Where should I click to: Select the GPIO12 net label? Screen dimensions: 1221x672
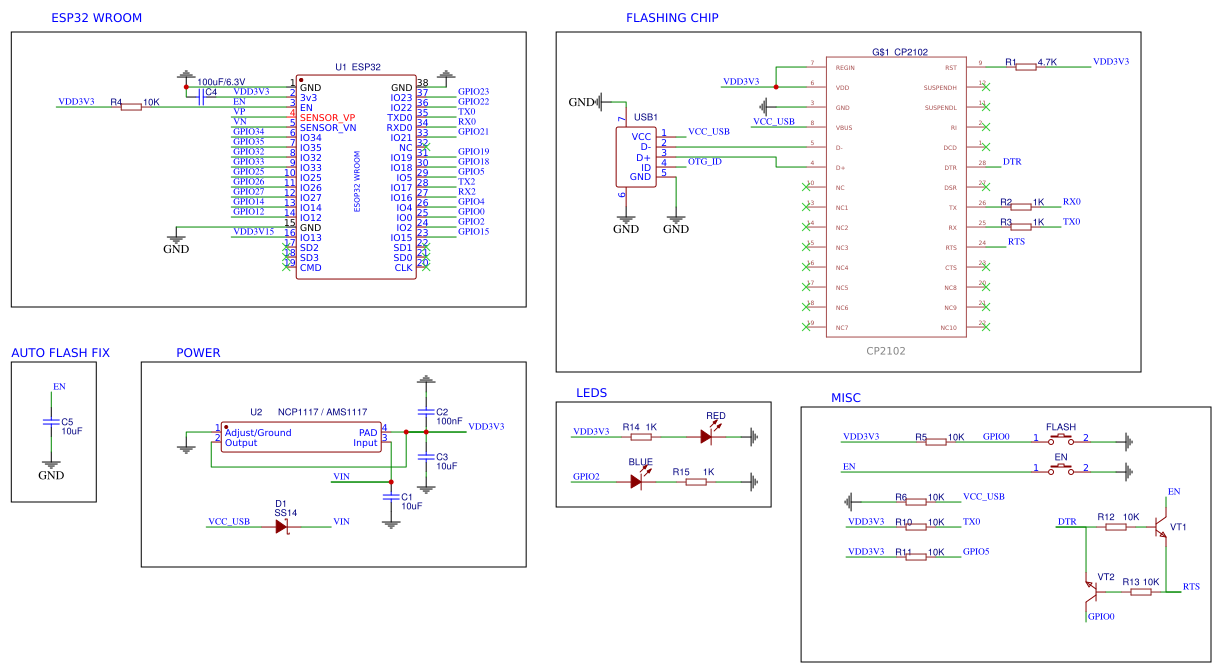pos(248,211)
